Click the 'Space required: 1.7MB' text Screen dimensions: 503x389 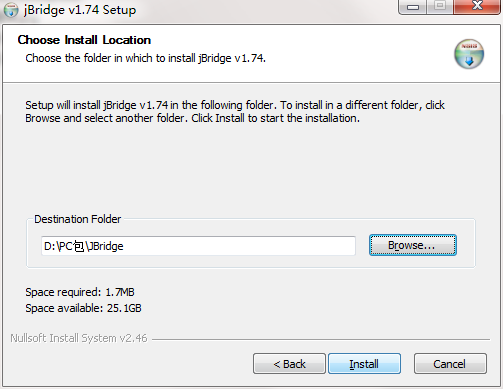tap(80, 292)
